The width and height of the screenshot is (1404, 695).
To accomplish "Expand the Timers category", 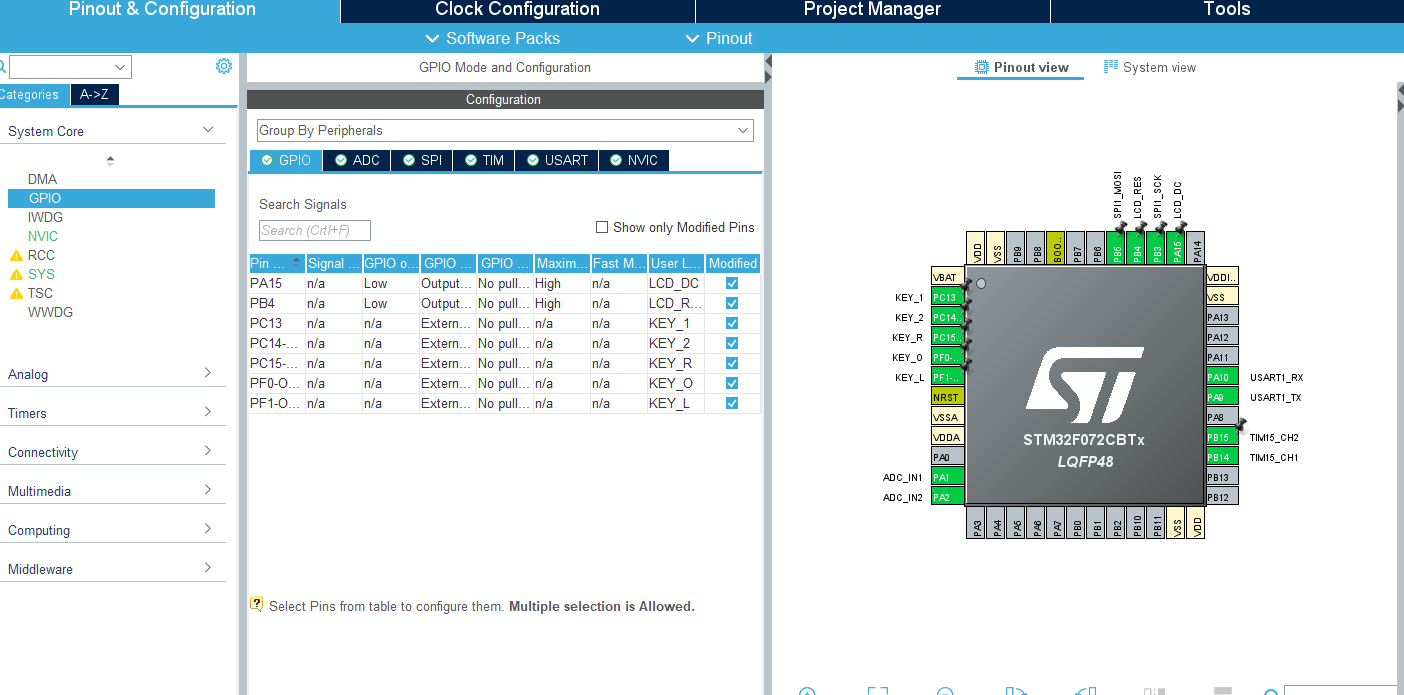I will pyautogui.click(x=110, y=413).
